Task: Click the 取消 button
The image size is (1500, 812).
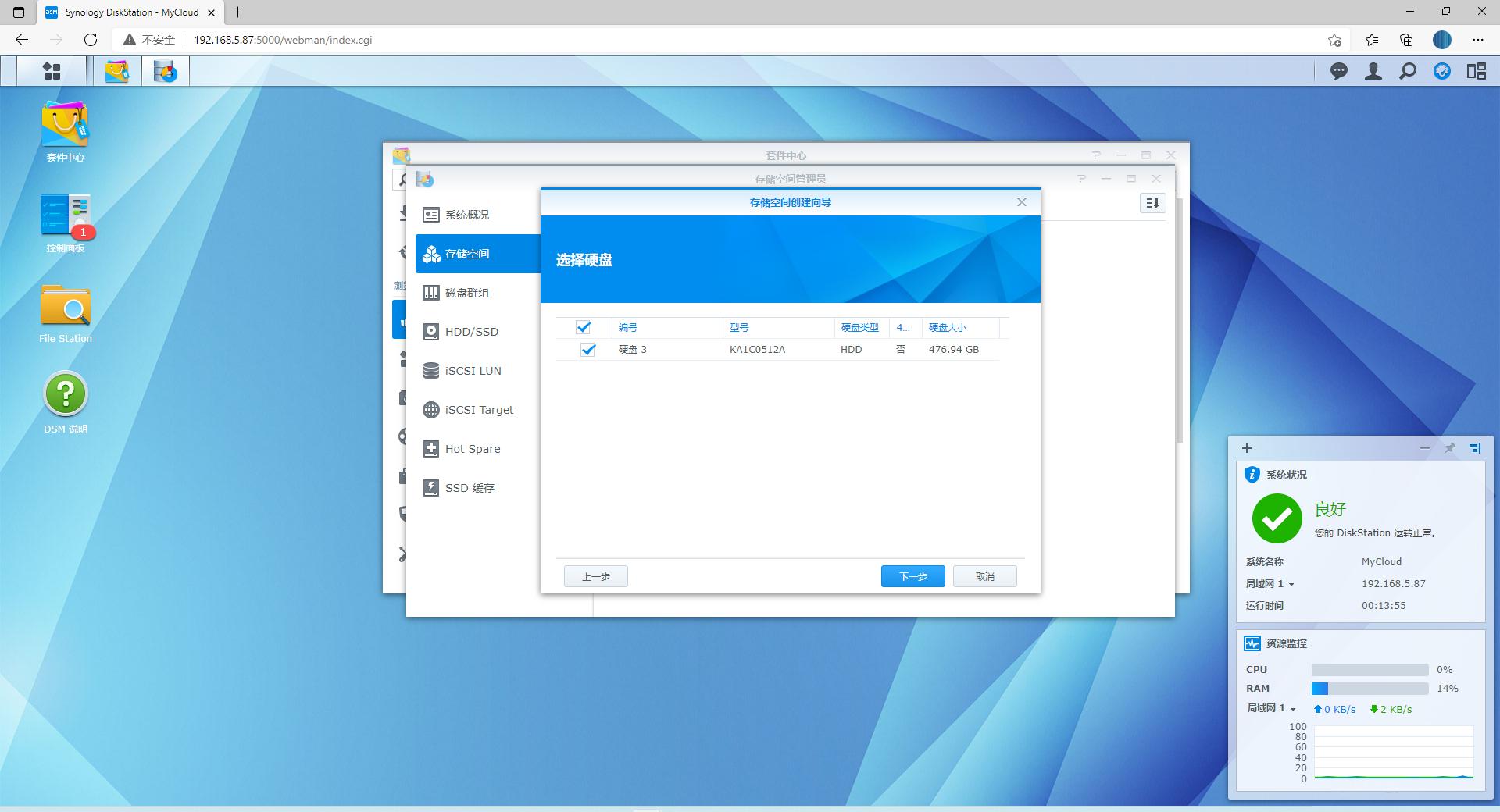Action: click(x=984, y=576)
